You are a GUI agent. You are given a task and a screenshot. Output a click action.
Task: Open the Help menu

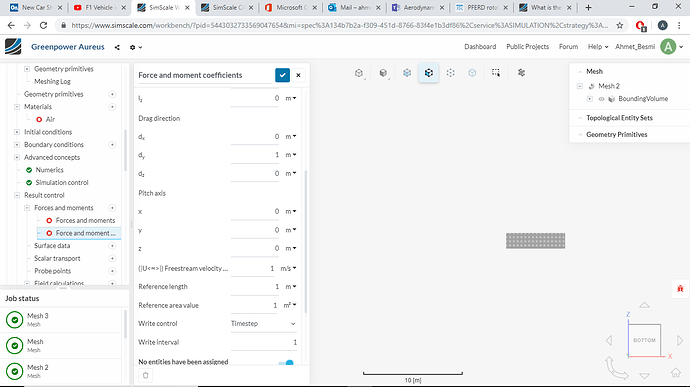pos(598,47)
